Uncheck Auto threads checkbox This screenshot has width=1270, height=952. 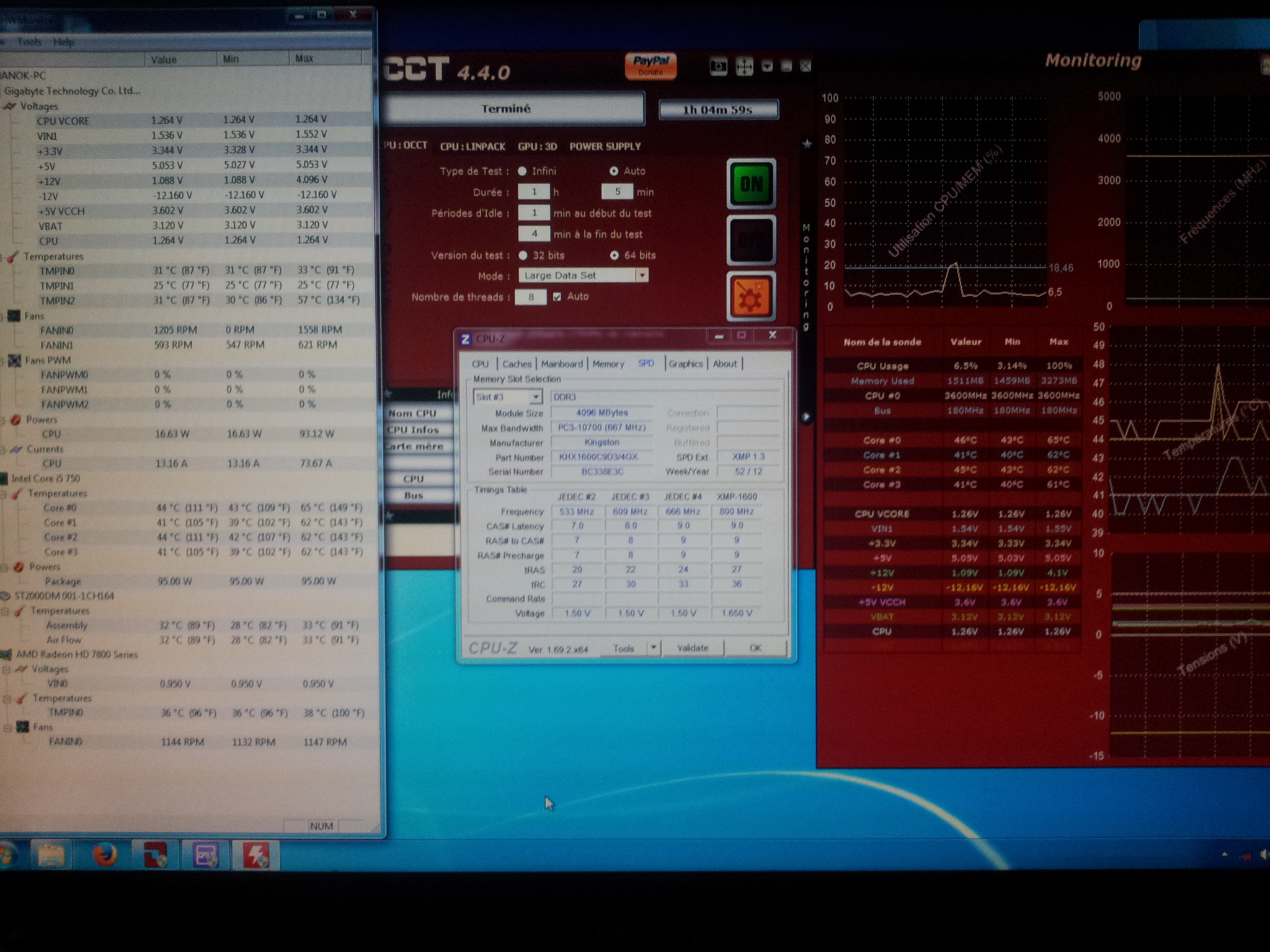tap(557, 297)
